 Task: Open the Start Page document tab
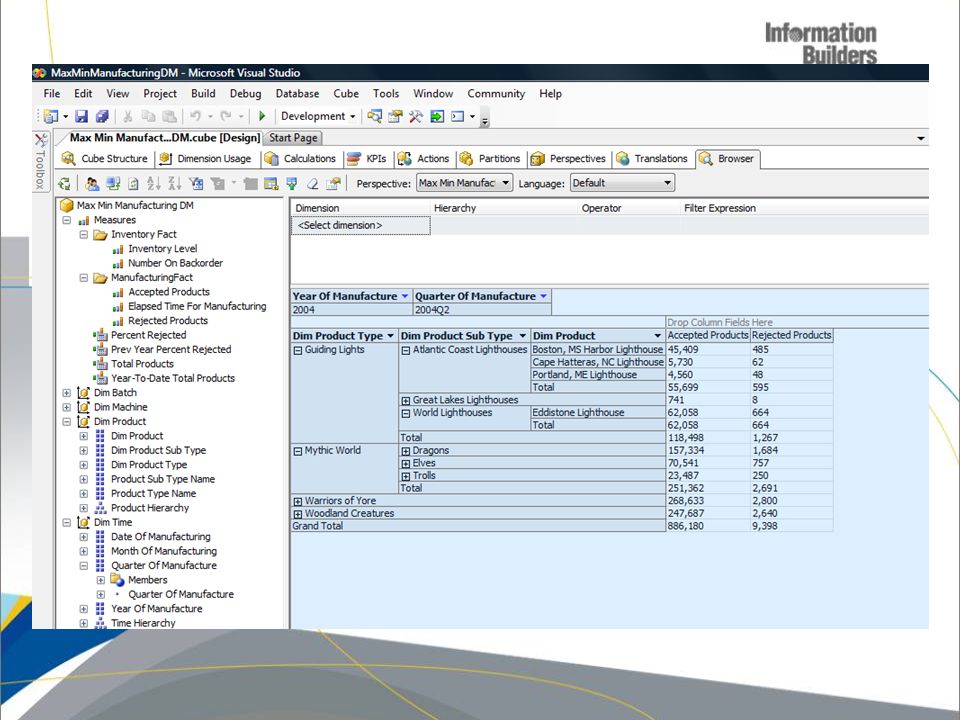[x=293, y=138]
